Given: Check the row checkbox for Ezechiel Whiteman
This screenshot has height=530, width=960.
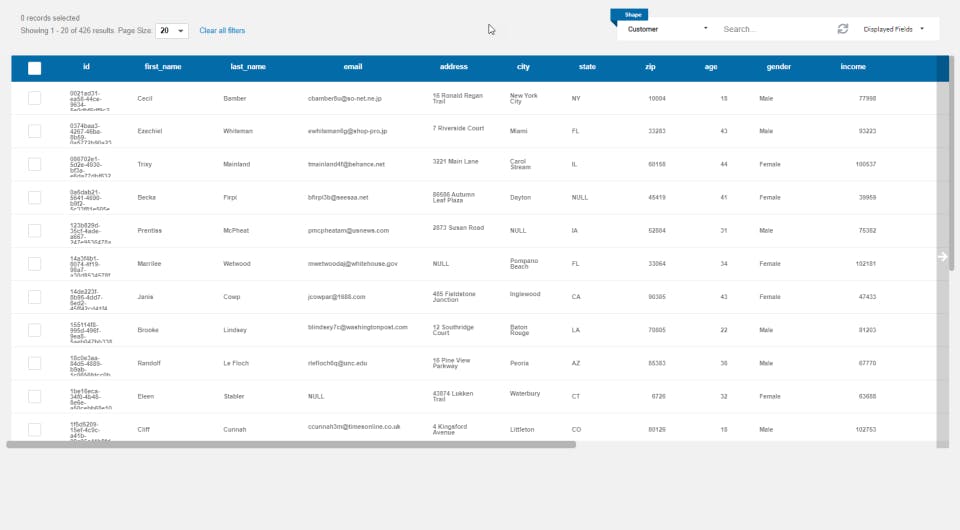Looking at the screenshot, I should pyautogui.click(x=34, y=131).
